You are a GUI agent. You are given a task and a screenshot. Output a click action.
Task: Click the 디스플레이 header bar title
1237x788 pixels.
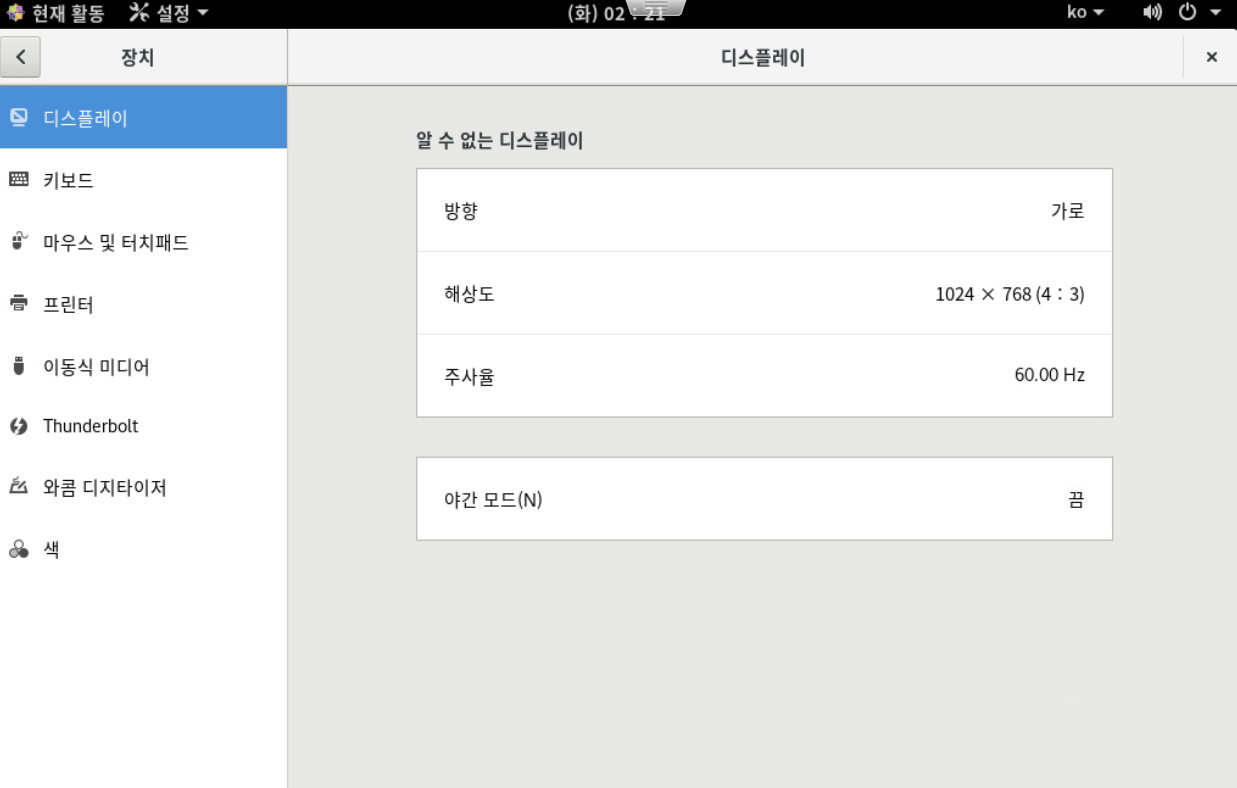tap(763, 58)
